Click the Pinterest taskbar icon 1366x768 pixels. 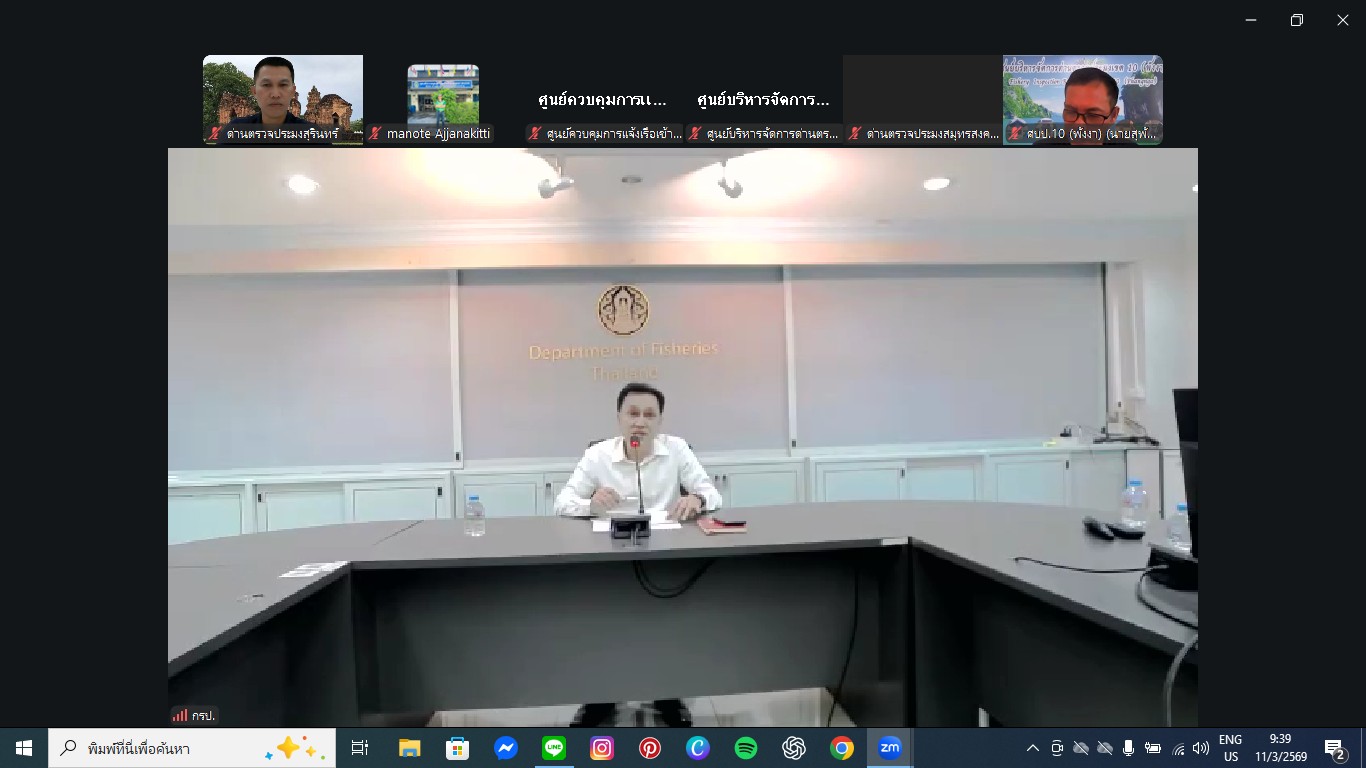(650, 748)
